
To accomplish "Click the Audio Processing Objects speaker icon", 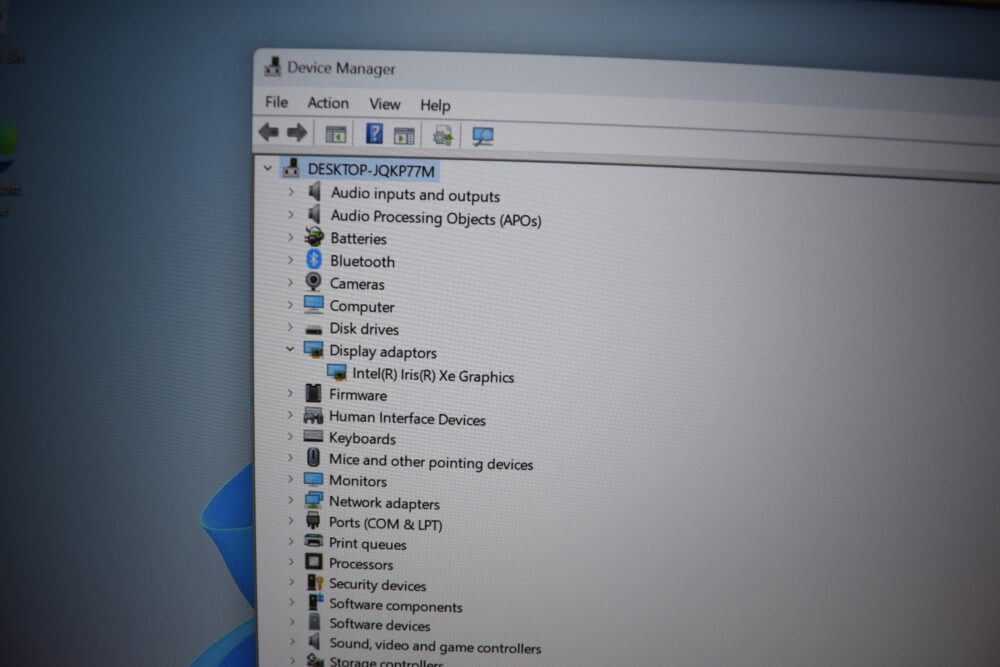I will (x=314, y=214).
